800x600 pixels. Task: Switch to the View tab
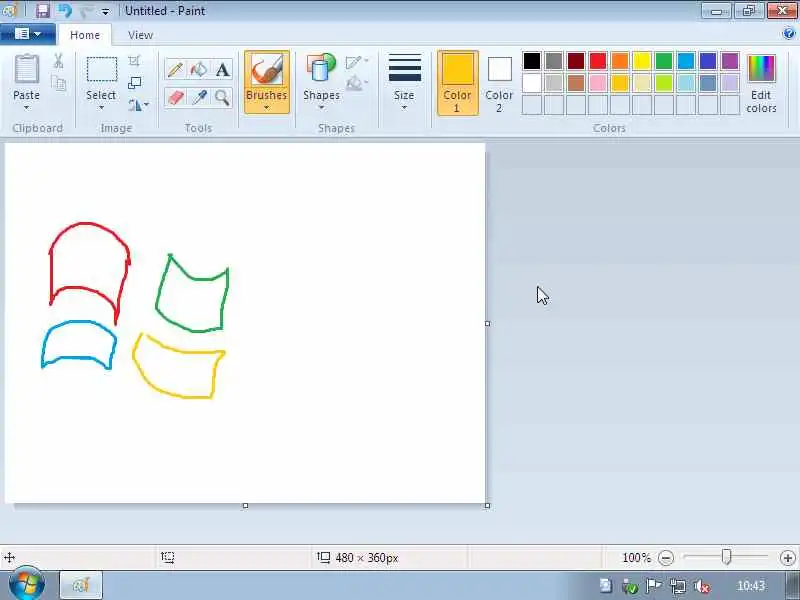pos(140,35)
